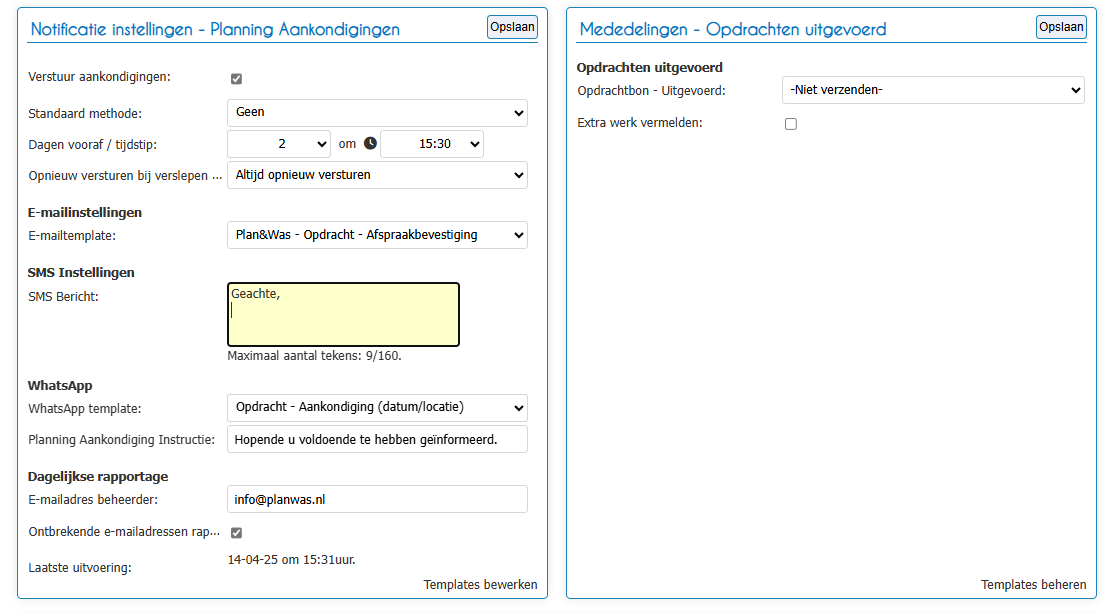
Task: Click the 'SMS Bericht:' label
Action: coord(64,296)
